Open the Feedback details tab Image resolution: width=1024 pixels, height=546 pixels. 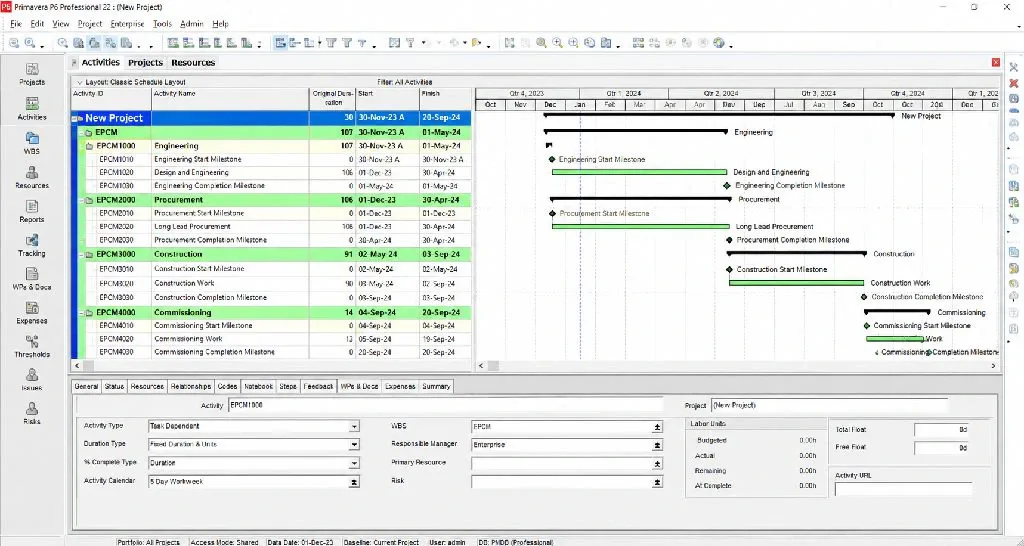tap(318, 387)
